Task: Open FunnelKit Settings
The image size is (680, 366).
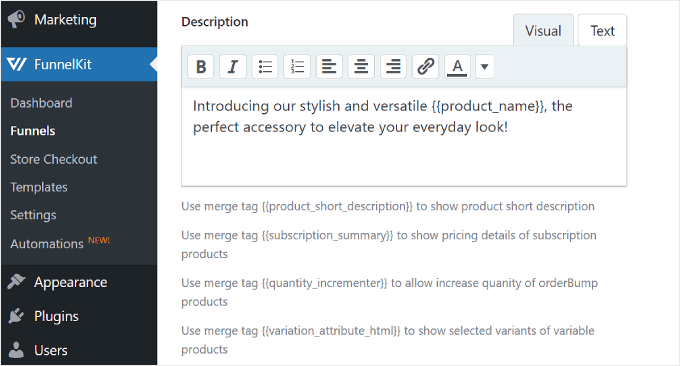Action: pyautogui.click(x=33, y=215)
